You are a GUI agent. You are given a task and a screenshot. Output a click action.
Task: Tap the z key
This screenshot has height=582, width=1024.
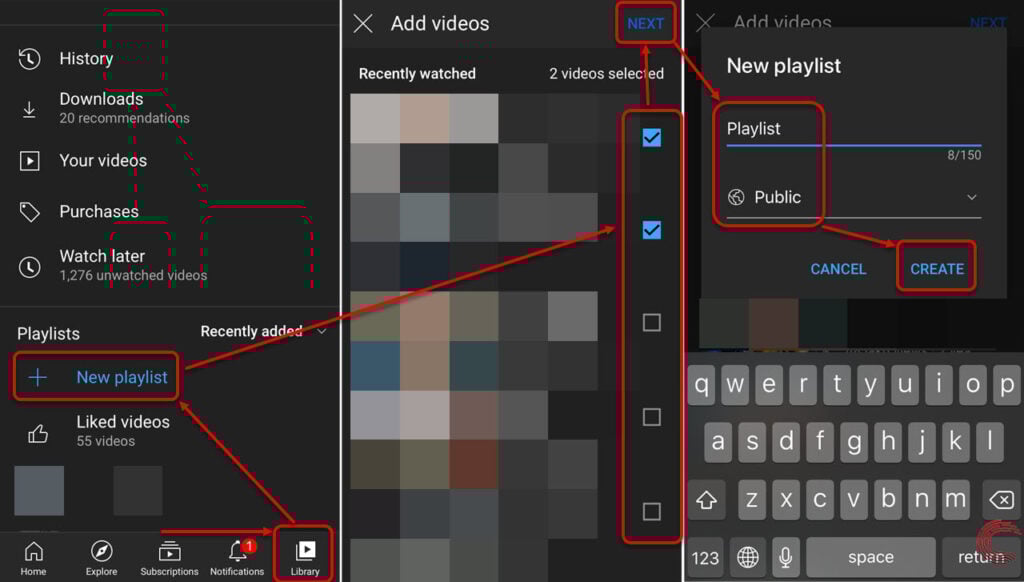click(752, 500)
